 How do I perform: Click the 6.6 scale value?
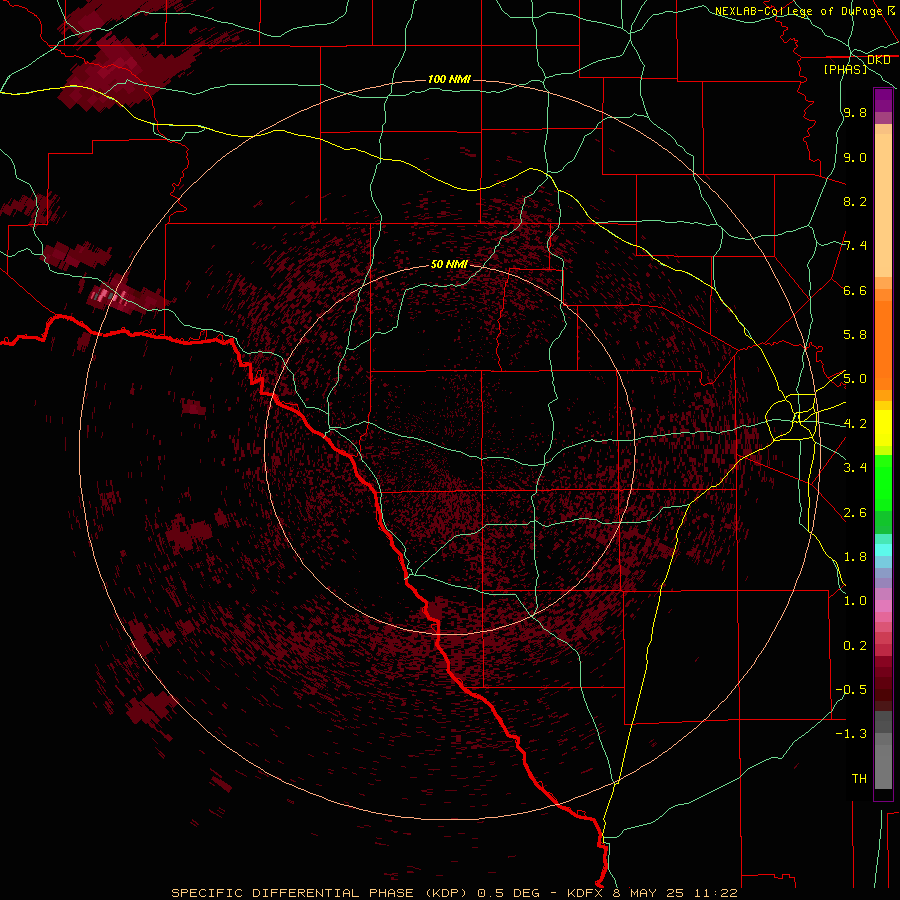click(855, 290)
